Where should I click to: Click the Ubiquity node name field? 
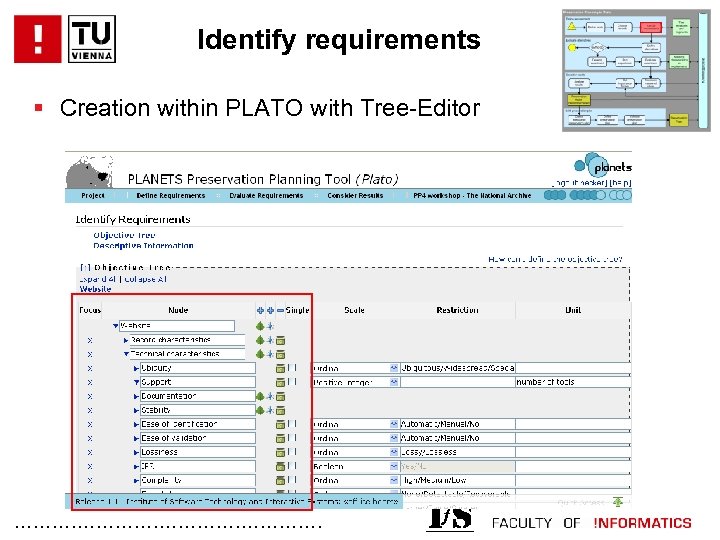[198, 368]
